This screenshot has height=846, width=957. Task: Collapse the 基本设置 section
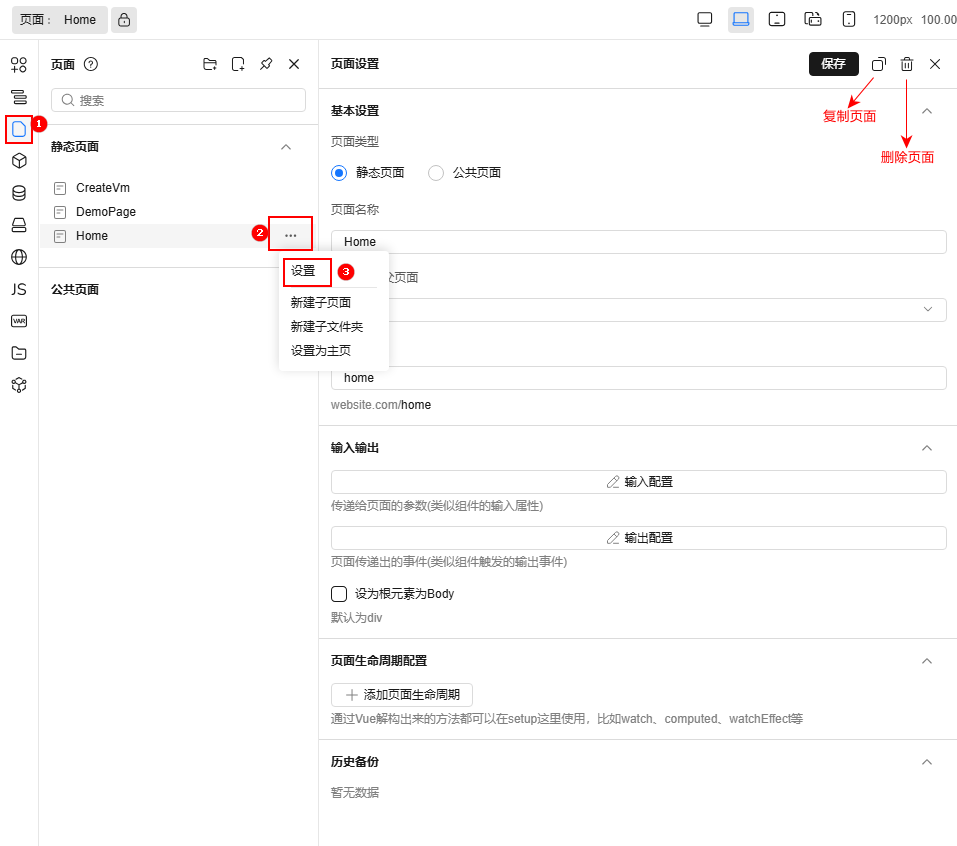[926, 111]
